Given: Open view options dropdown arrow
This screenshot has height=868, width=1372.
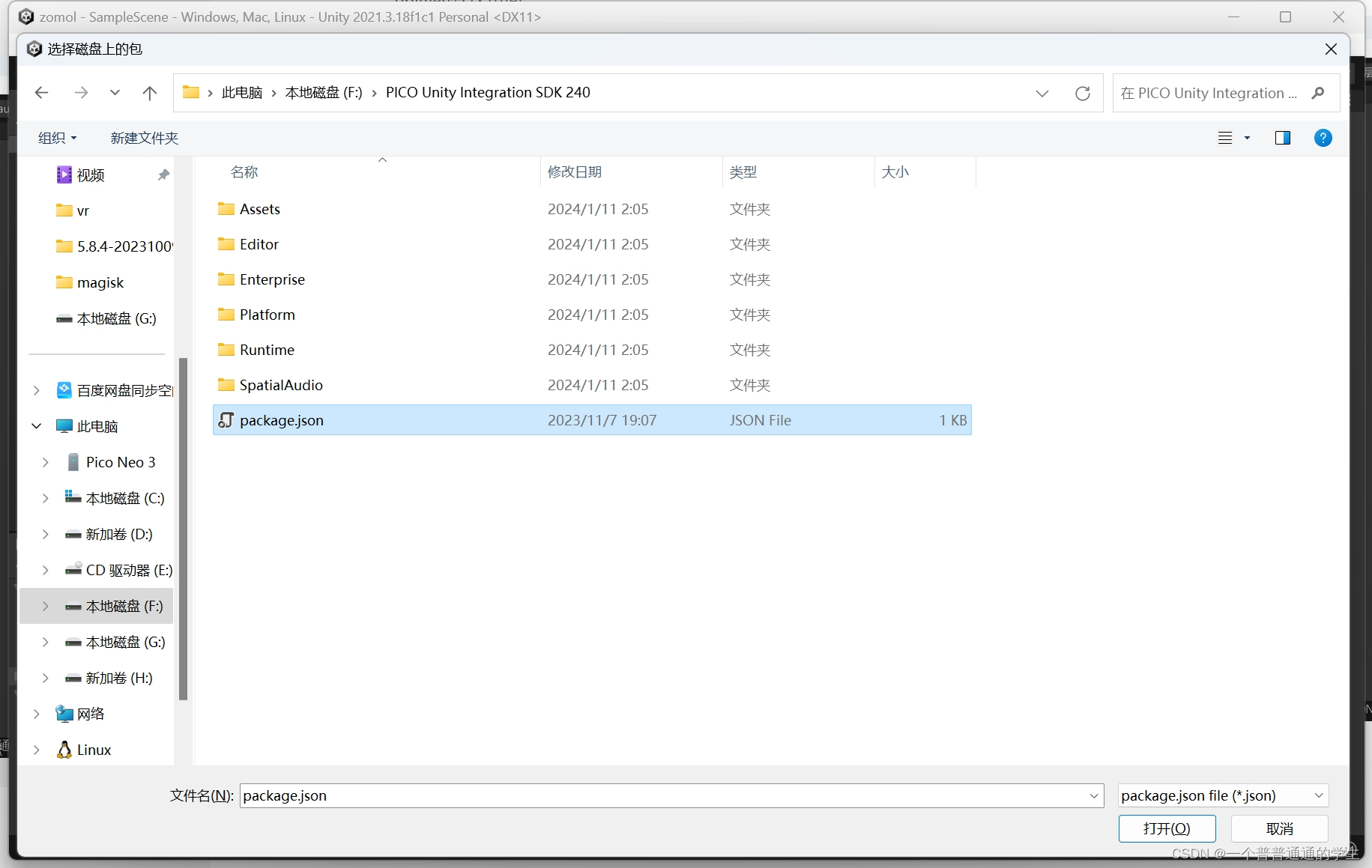Looking at the screenshot, I should (x=1248, y=138).
